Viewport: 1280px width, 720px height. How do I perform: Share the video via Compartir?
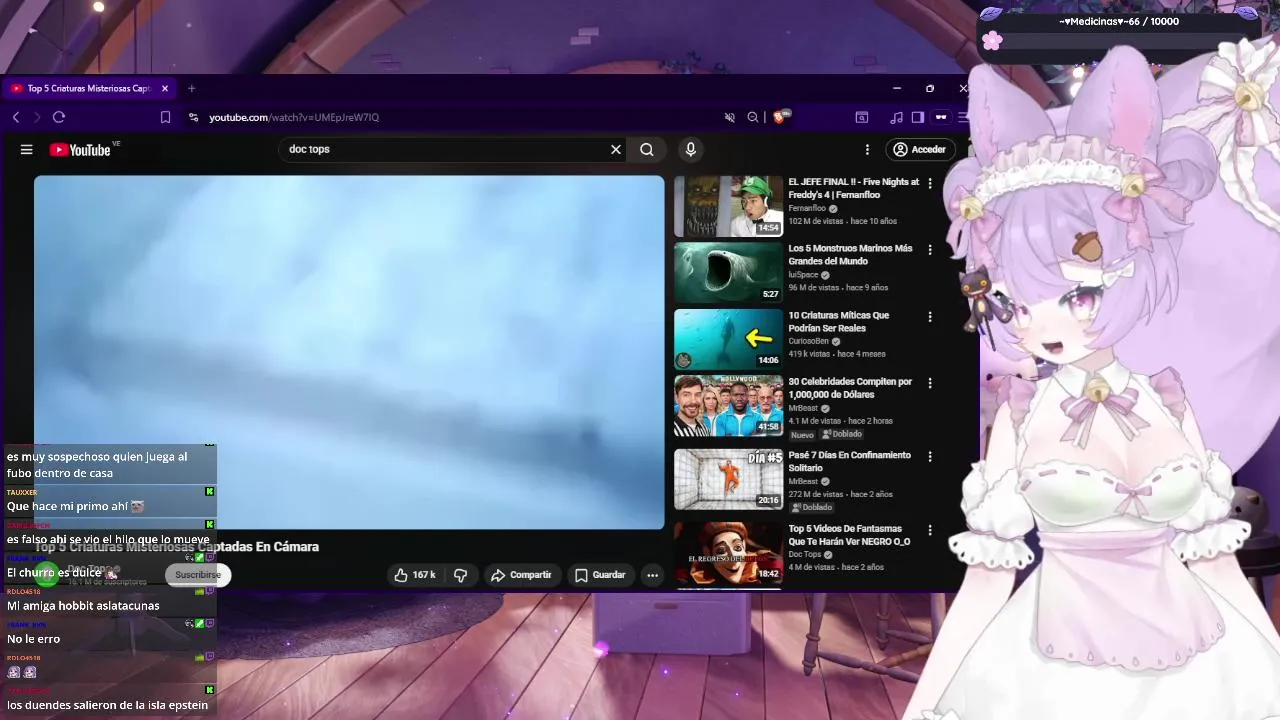[x=521, y=575]
